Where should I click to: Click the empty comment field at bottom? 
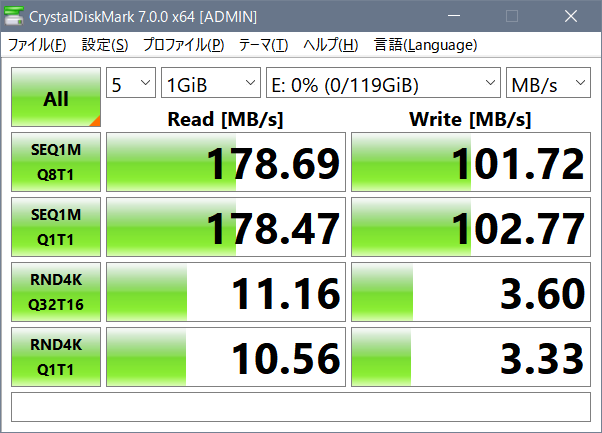click(x=301, y=407)
